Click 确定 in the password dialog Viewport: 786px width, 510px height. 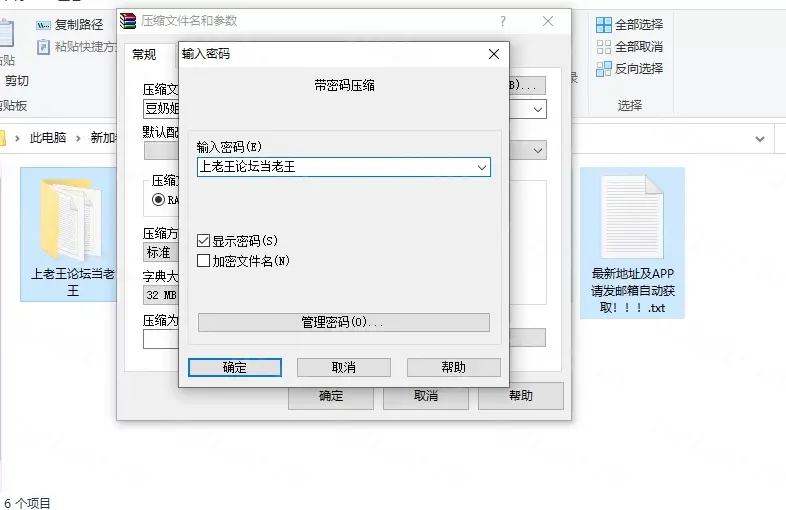coord(235,368)
